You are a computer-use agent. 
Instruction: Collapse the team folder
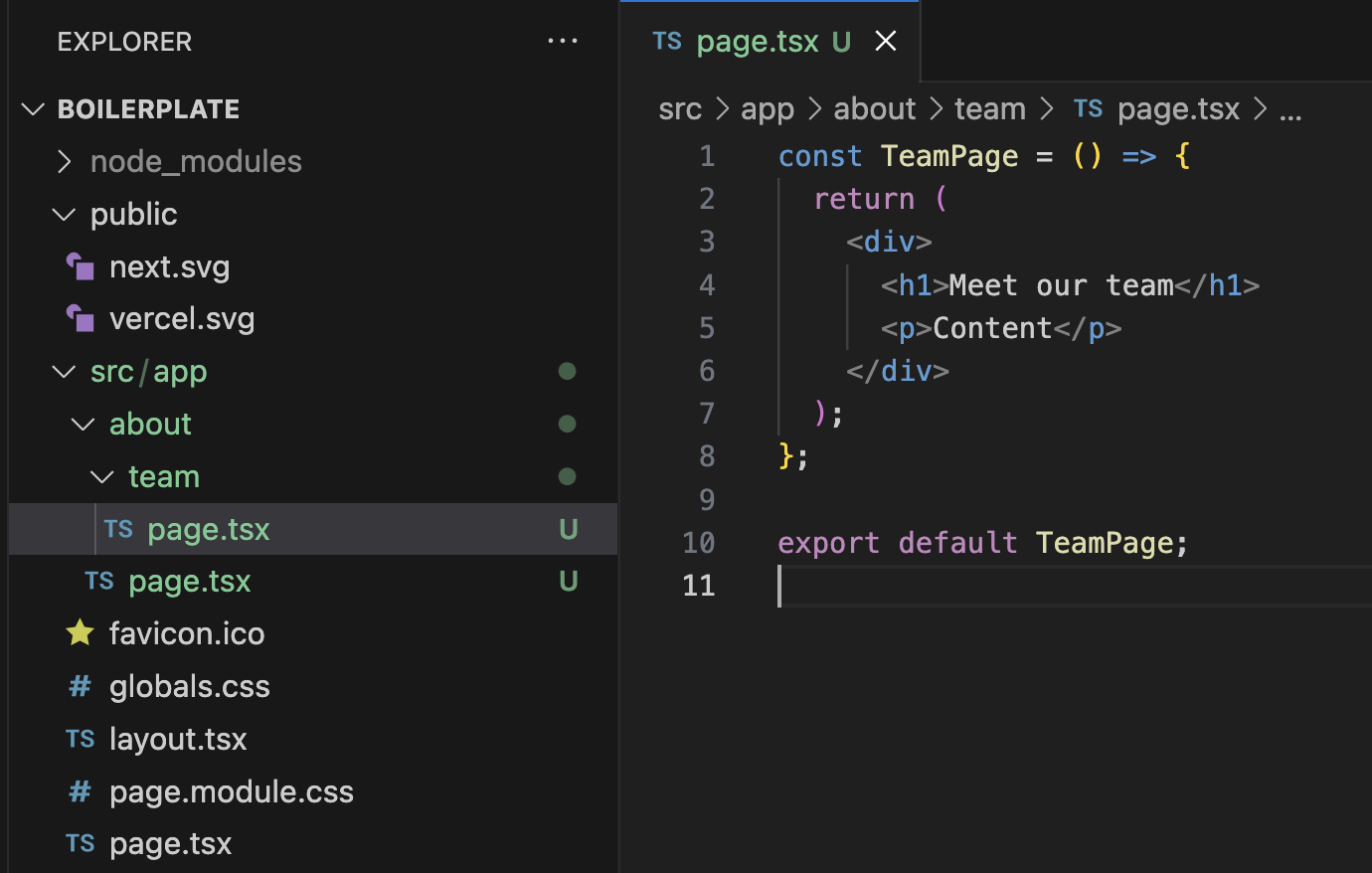click(100, 476)
